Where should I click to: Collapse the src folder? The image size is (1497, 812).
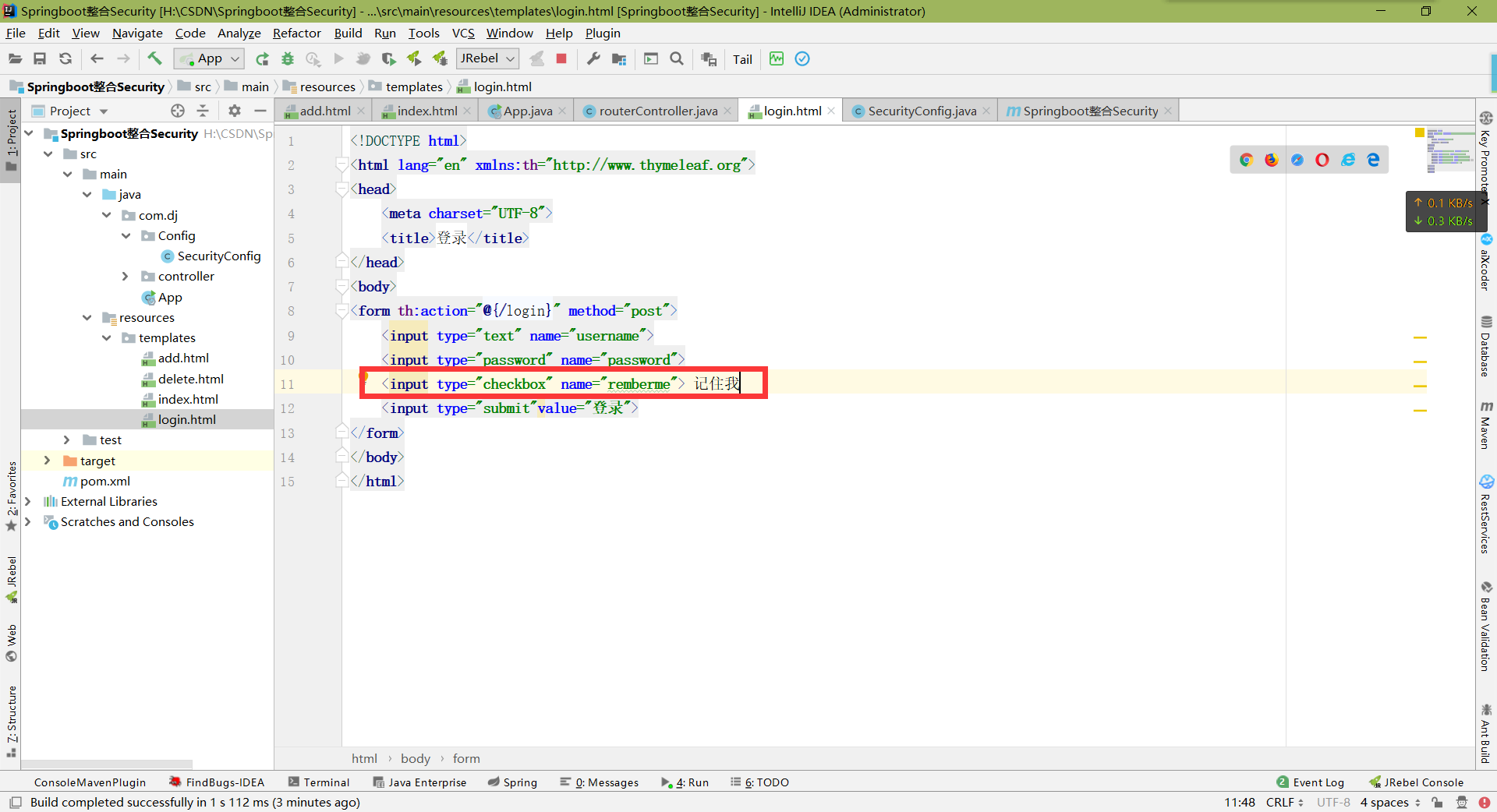tap(48, 154)
